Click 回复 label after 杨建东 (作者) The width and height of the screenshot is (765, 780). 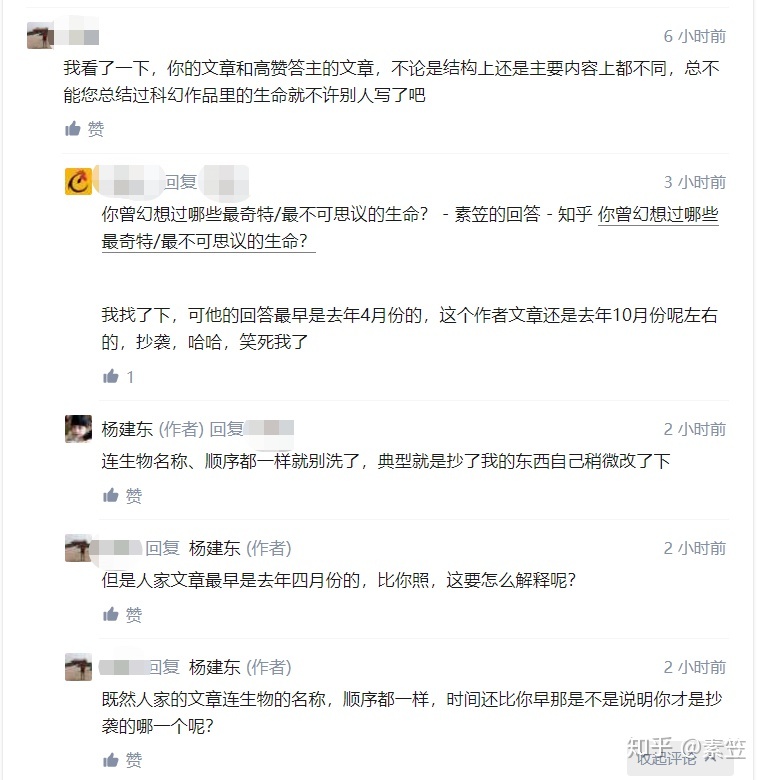coord(226,429)
